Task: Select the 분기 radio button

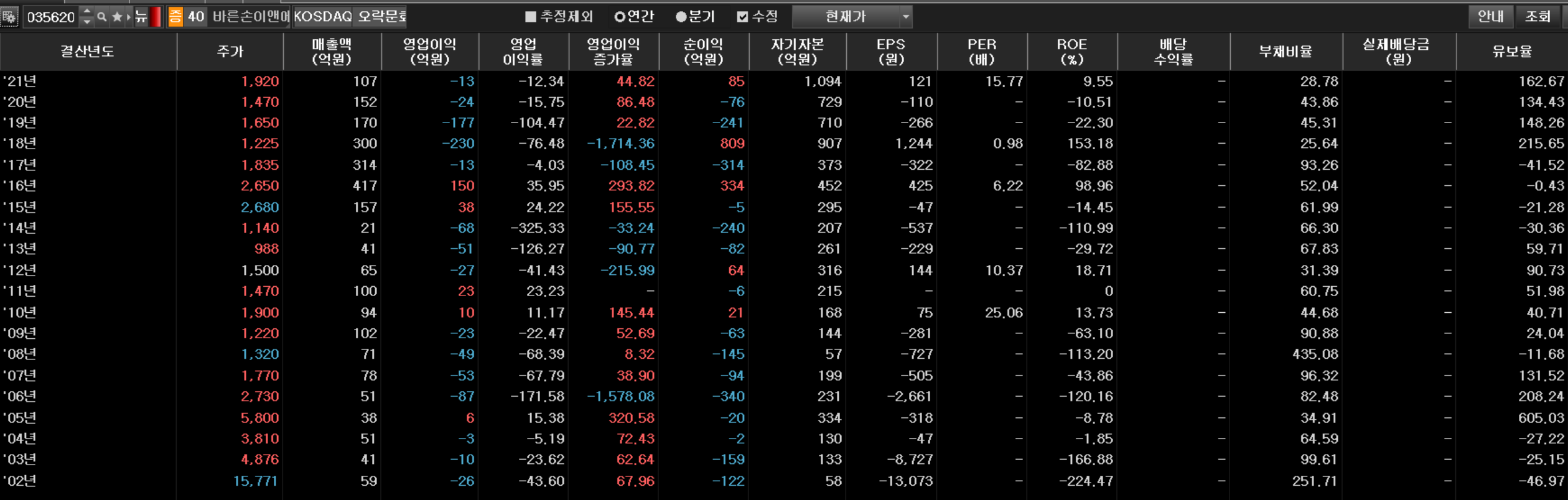Action: [681, 17]
